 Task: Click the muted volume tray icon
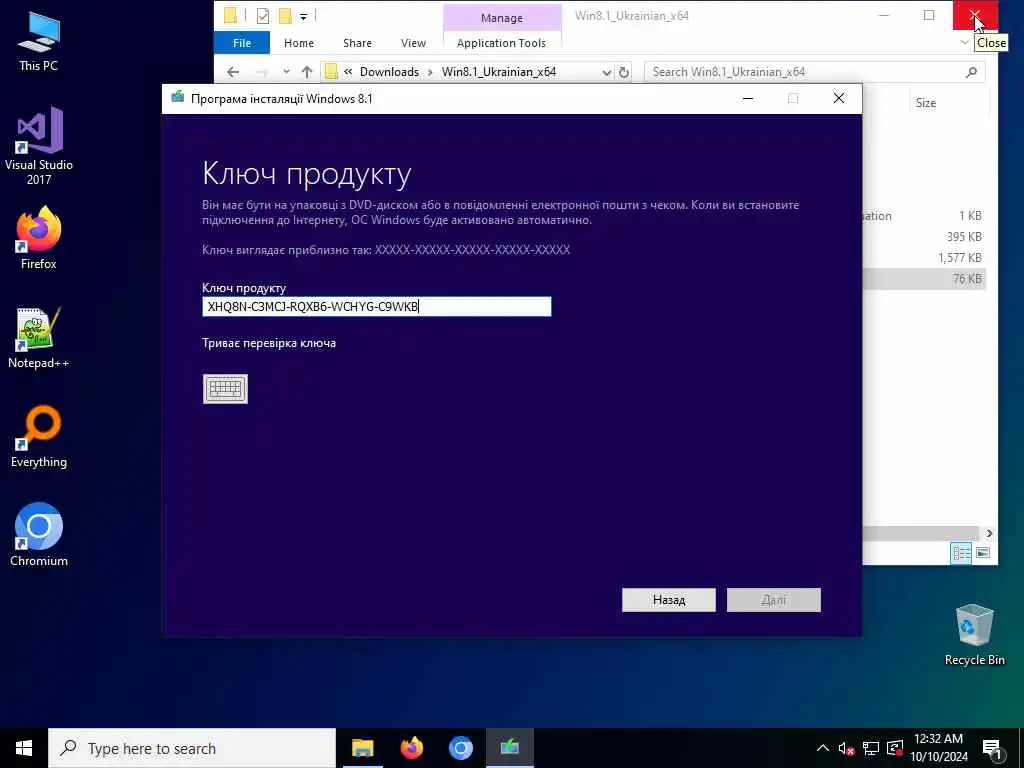pyautogui.click(x=846, y=749)
